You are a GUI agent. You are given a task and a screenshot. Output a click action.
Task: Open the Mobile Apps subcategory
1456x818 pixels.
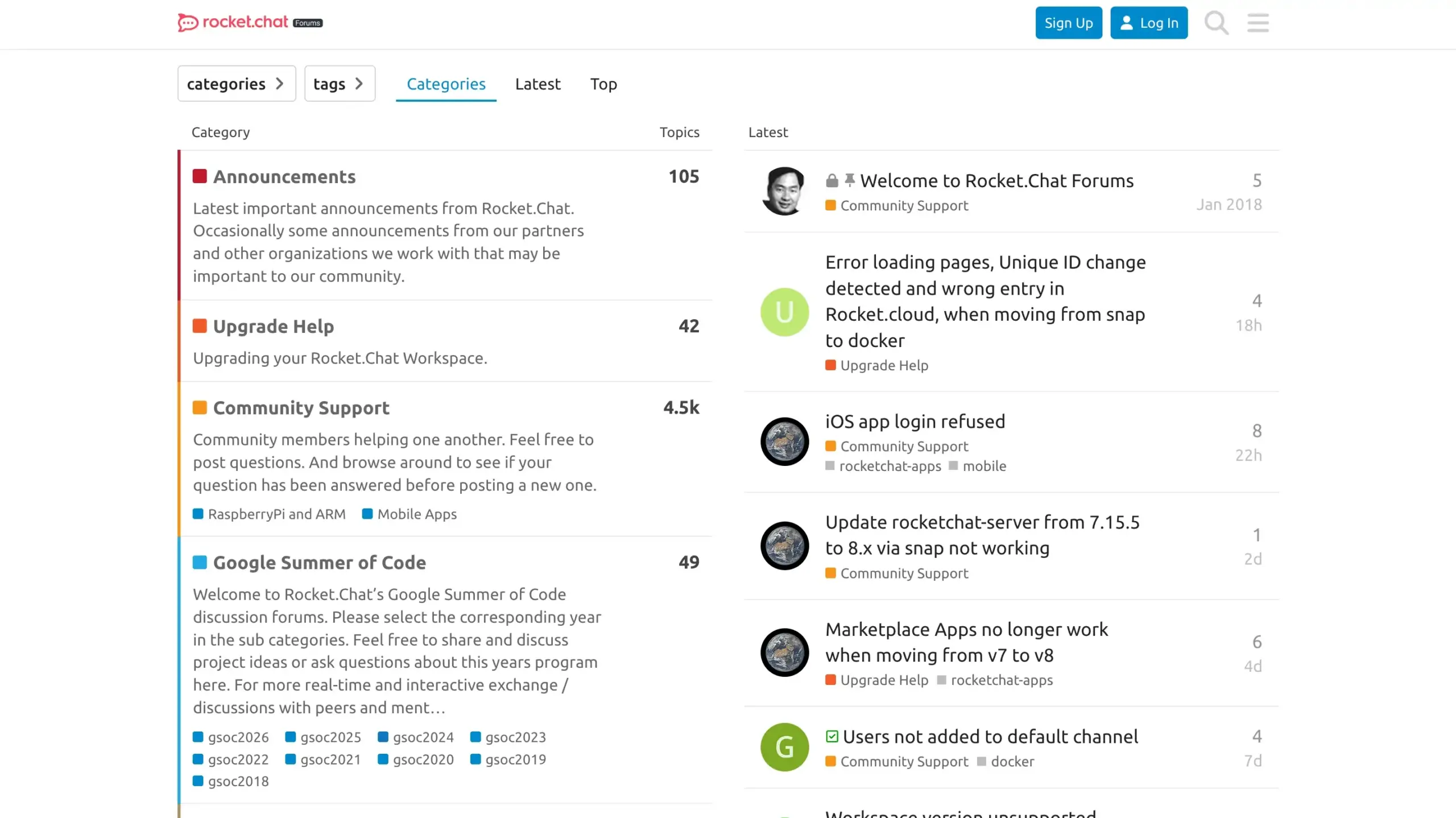click(x=409, y=514)
